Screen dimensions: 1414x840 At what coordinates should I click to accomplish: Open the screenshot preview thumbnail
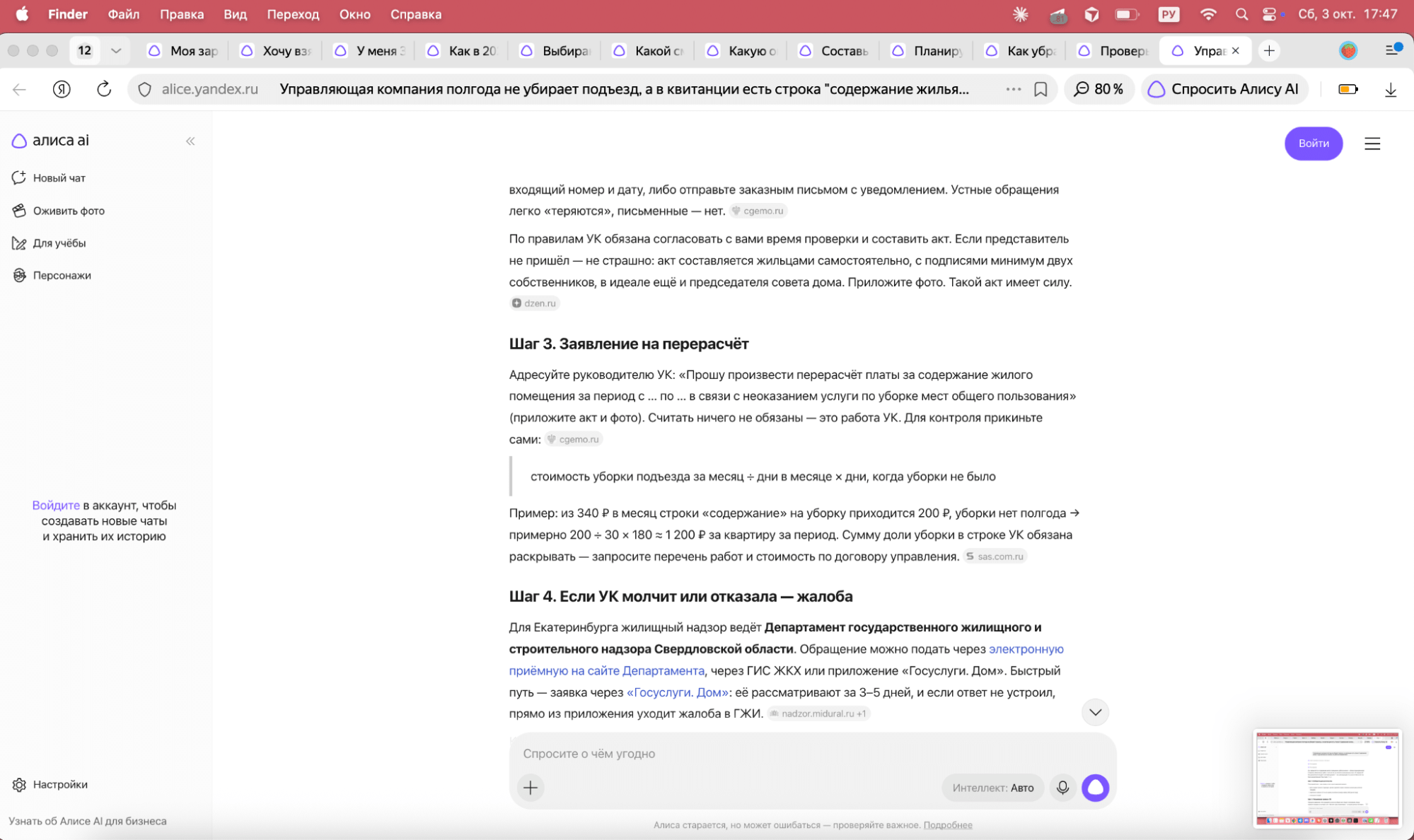click(x=1327, y=778)
